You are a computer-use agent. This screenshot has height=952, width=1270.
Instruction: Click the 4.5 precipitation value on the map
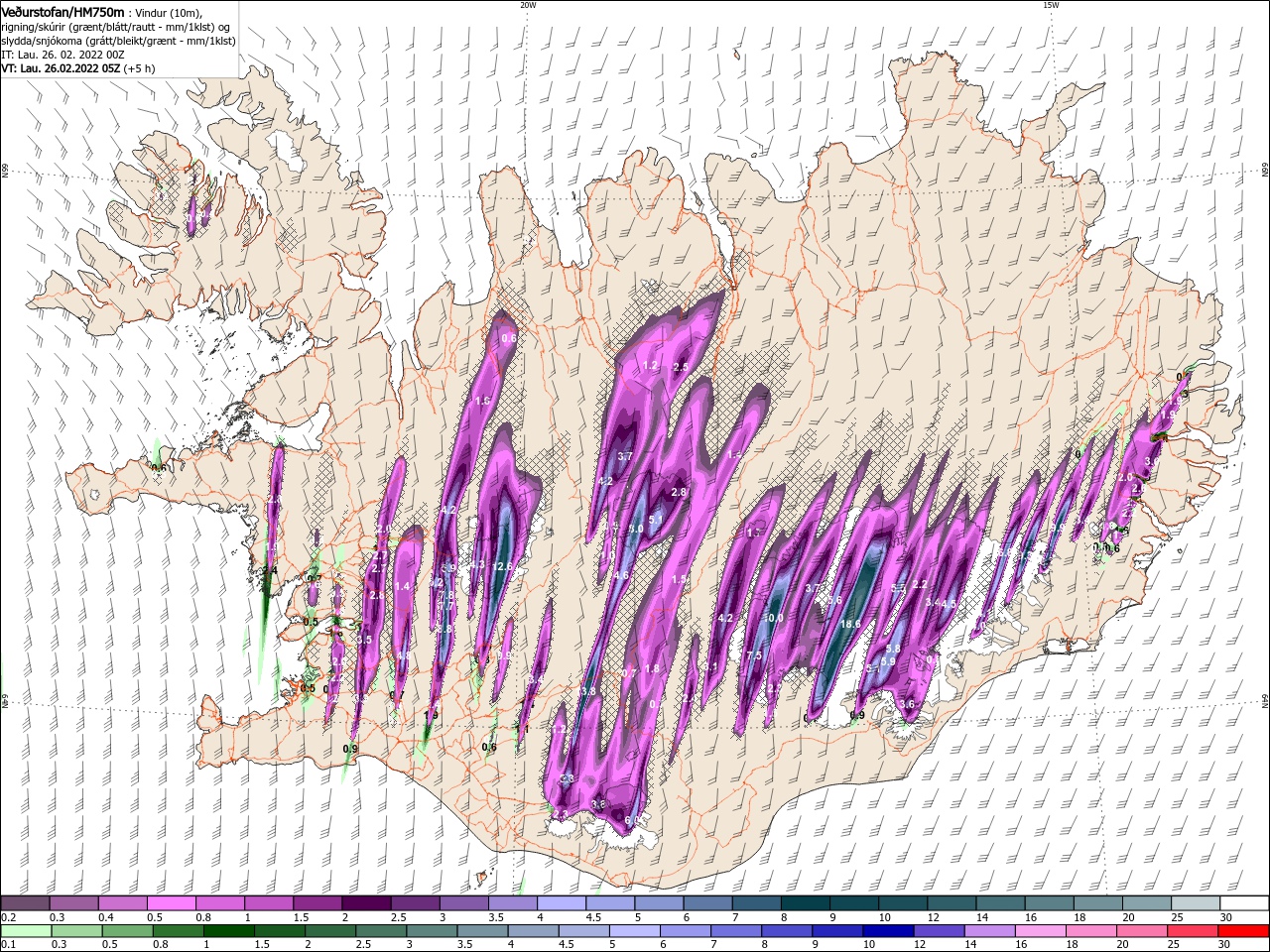pyautogui.click(x=949, y=603)
